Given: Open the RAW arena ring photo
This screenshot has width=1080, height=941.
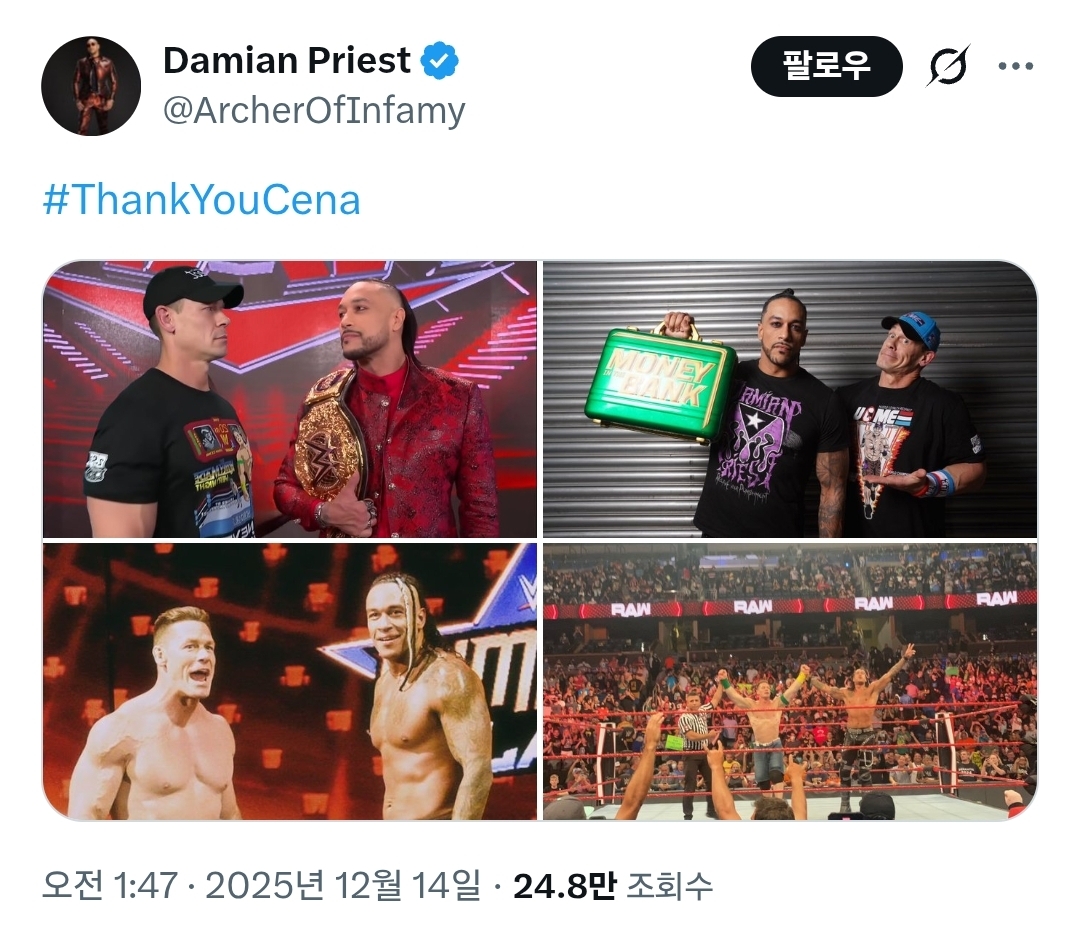Looking at the screenshot, I should (x=790, y=681).
